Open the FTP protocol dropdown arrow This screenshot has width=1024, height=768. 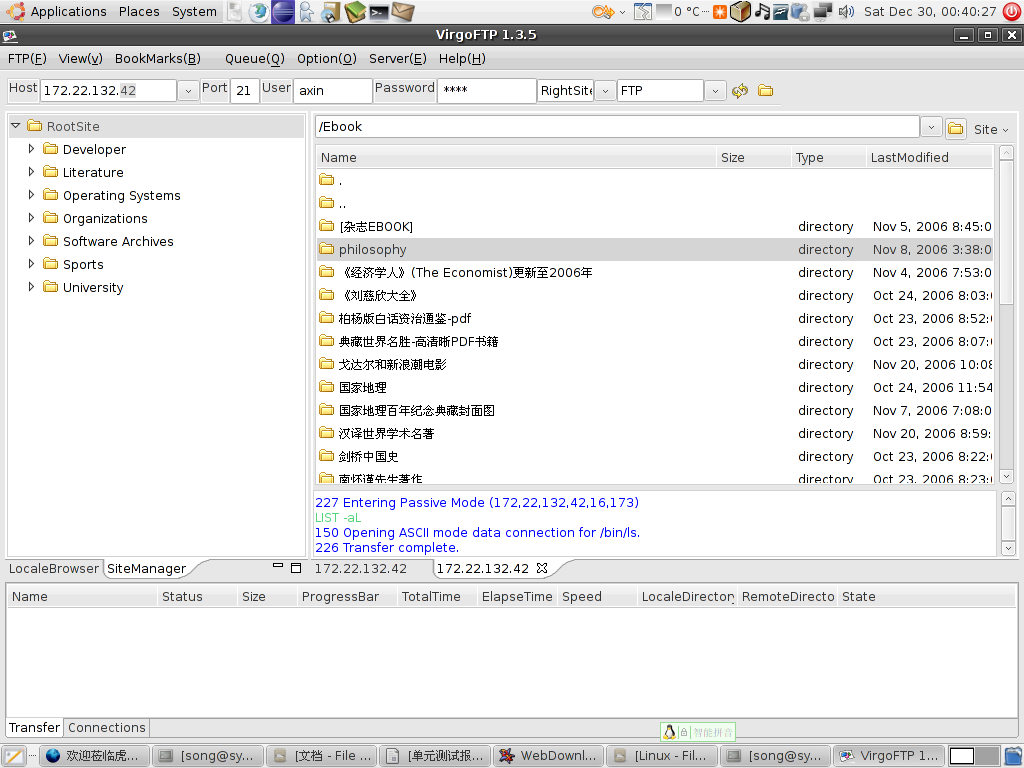[x=715, y=91]
